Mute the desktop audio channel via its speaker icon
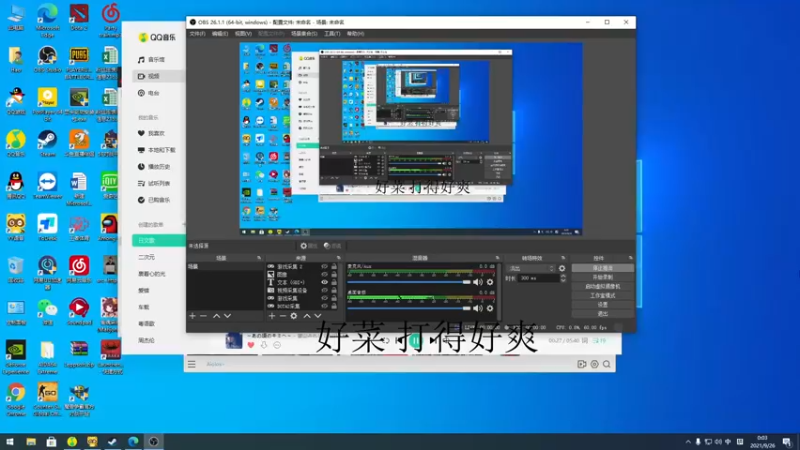The width and height of the screenshot is (800, 450). 478,308
